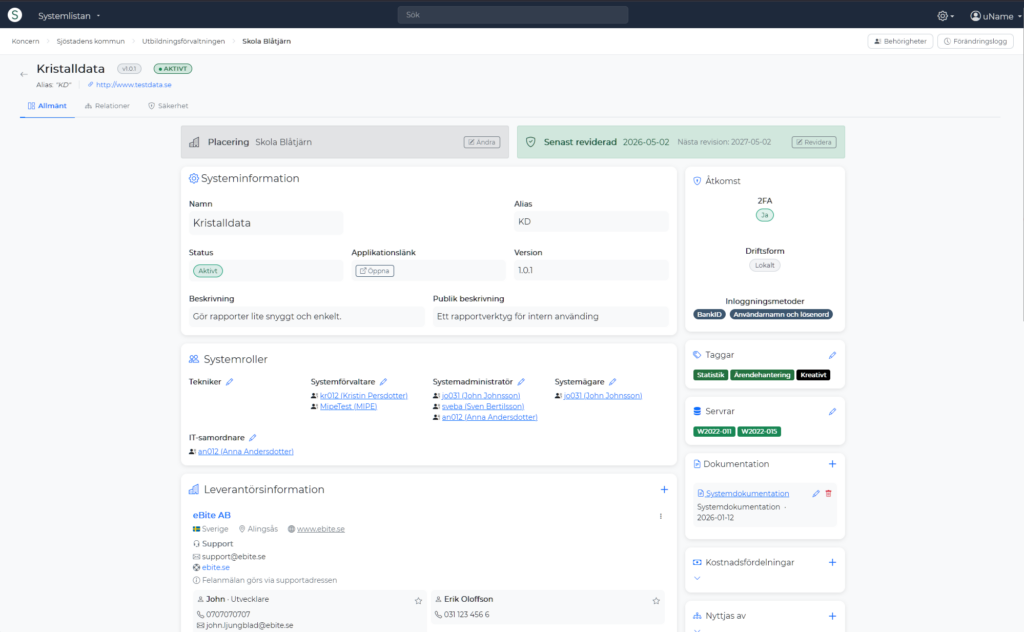
Task: Click the john.ljungblad@ebite.se email
Action: [x=249, y=625]
